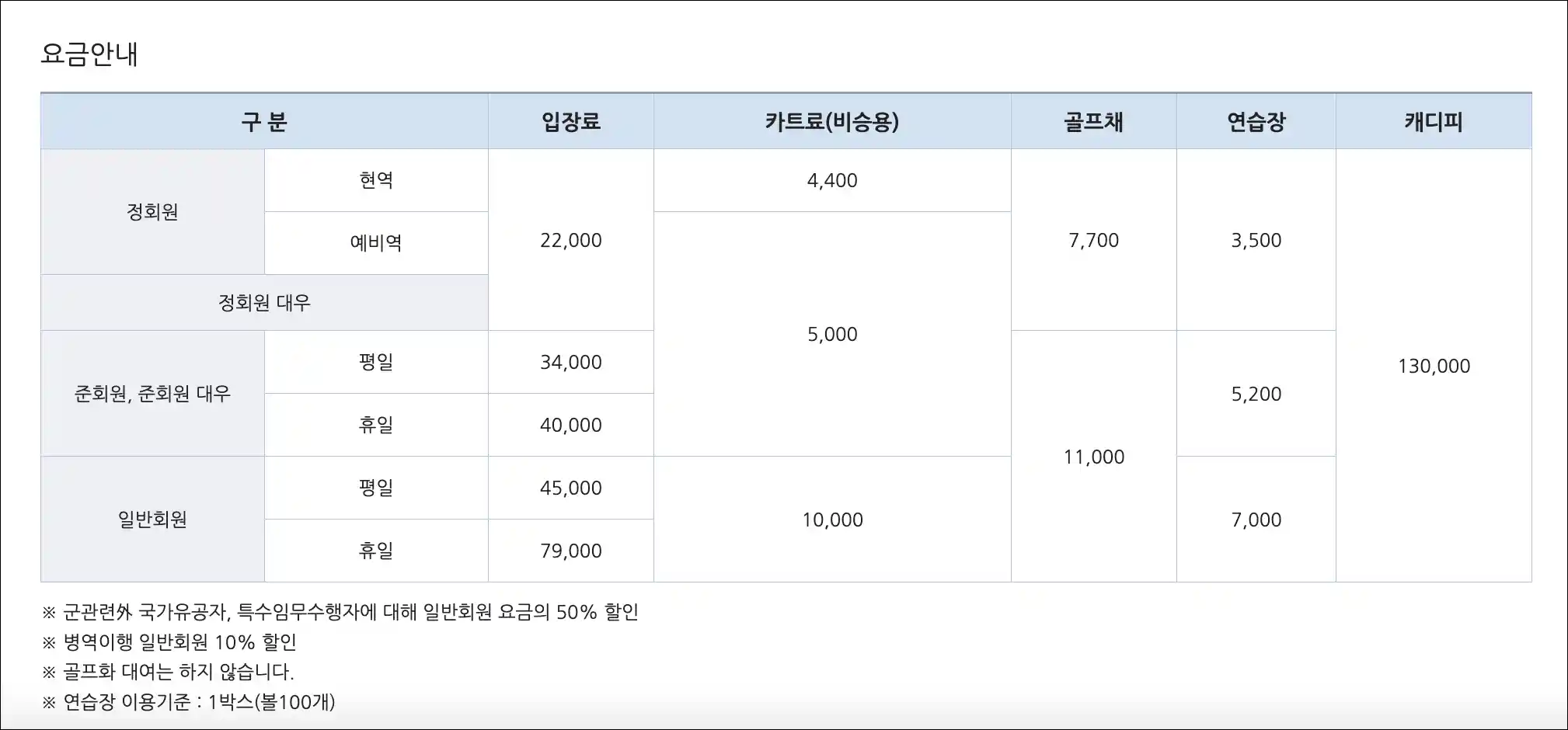Image resolution: width=1568 pixels, height=730 pixels.
Task: Click the 130,000 caddie fee cell
Action: point(1434,366)
